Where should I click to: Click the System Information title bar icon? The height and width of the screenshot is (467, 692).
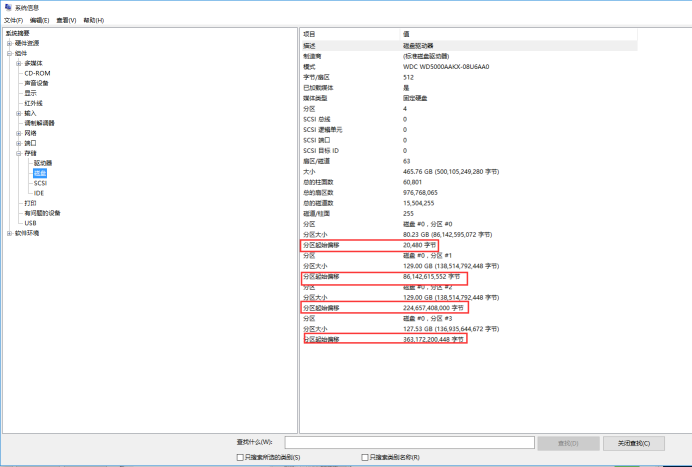(8, 7)
